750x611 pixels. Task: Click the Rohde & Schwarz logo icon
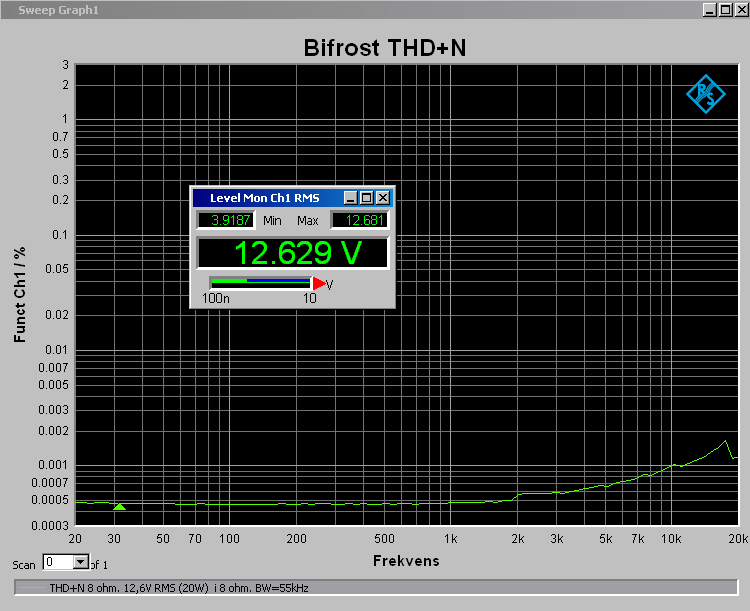point(706,94)
